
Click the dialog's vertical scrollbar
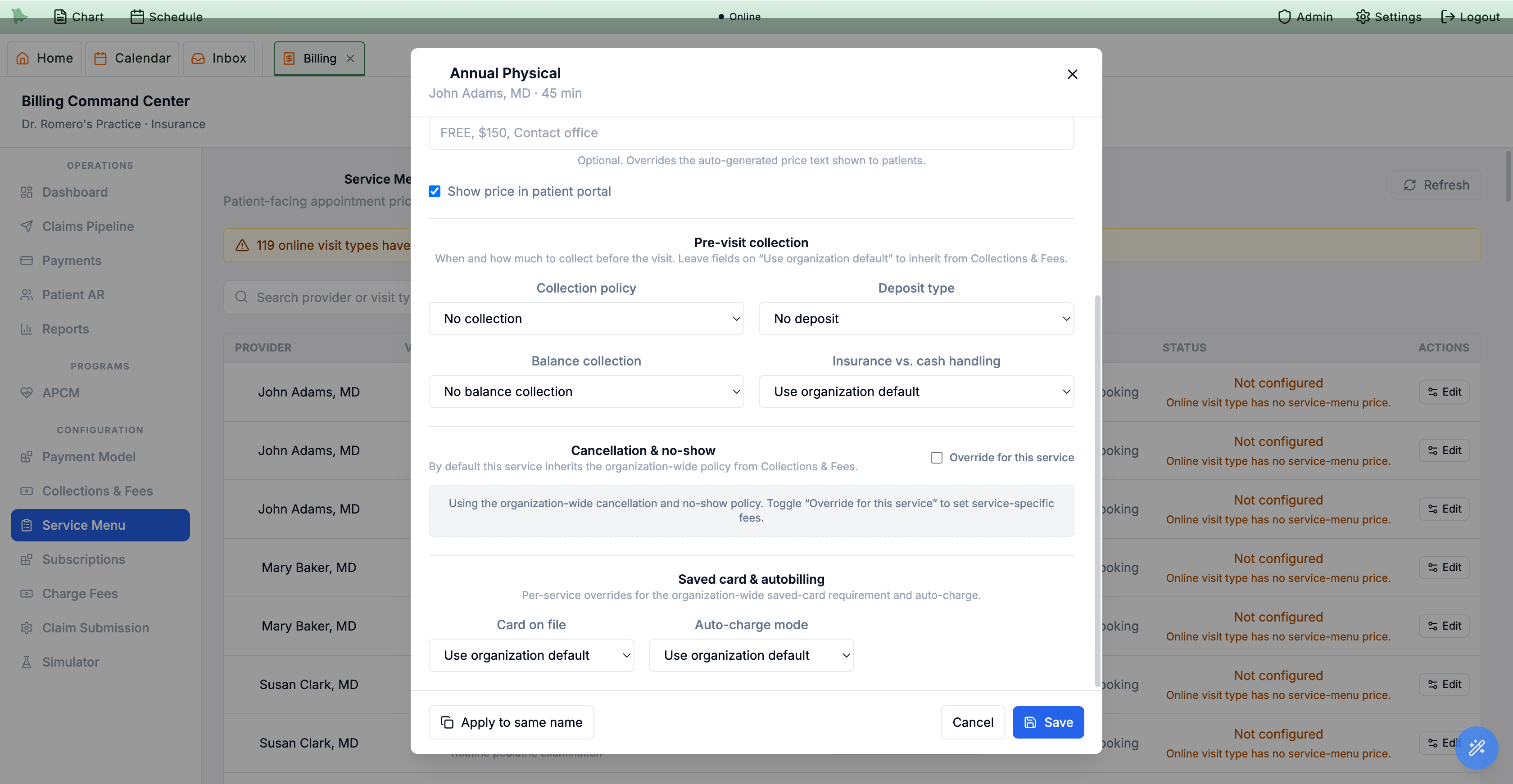point(1097,491)
